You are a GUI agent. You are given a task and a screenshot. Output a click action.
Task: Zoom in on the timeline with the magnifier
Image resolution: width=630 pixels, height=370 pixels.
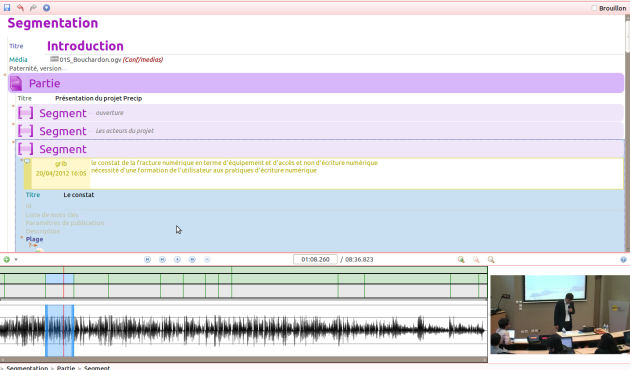(x=461, y=260)
